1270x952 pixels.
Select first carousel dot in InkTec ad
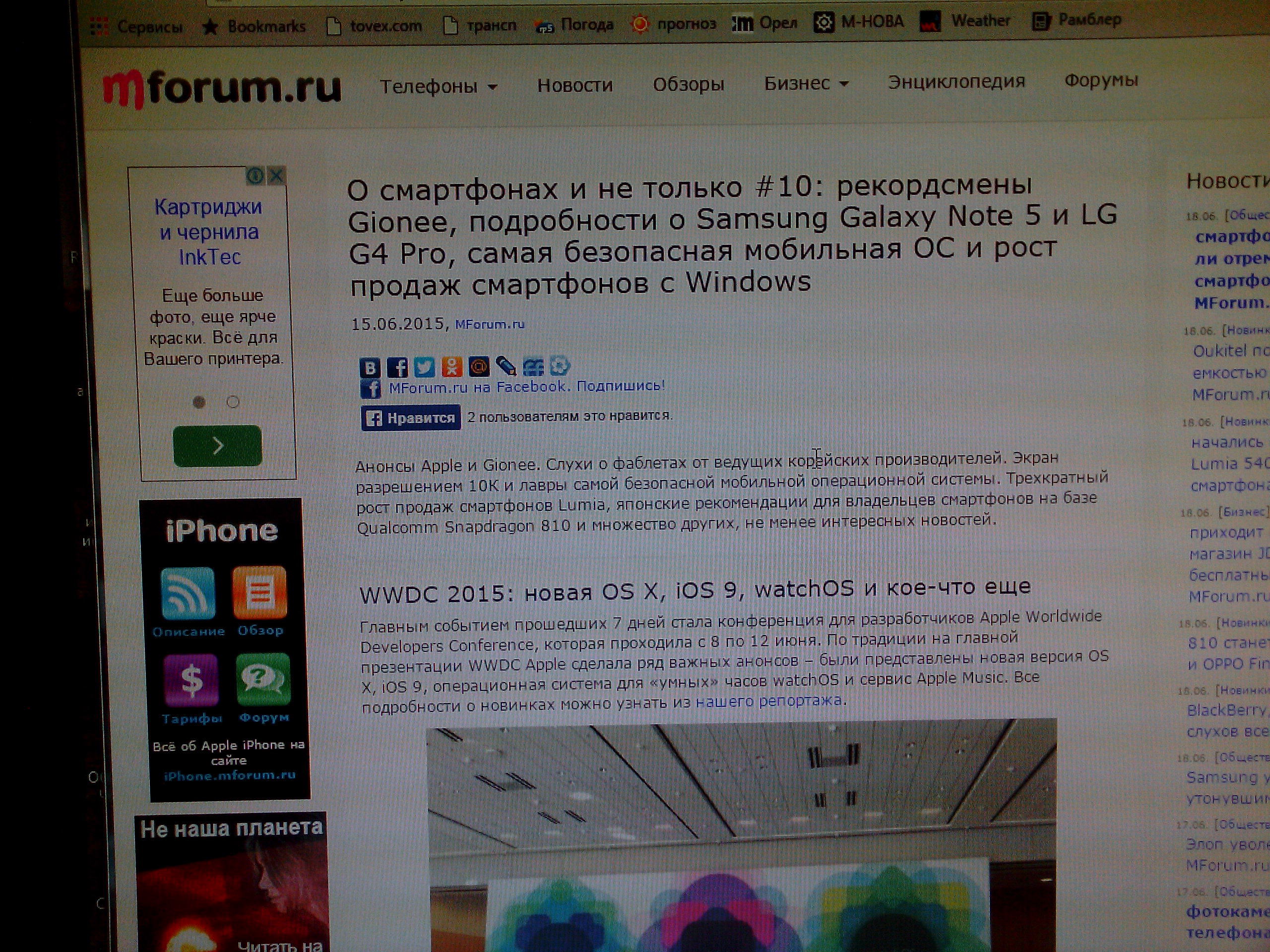click(x=198, y=402)
